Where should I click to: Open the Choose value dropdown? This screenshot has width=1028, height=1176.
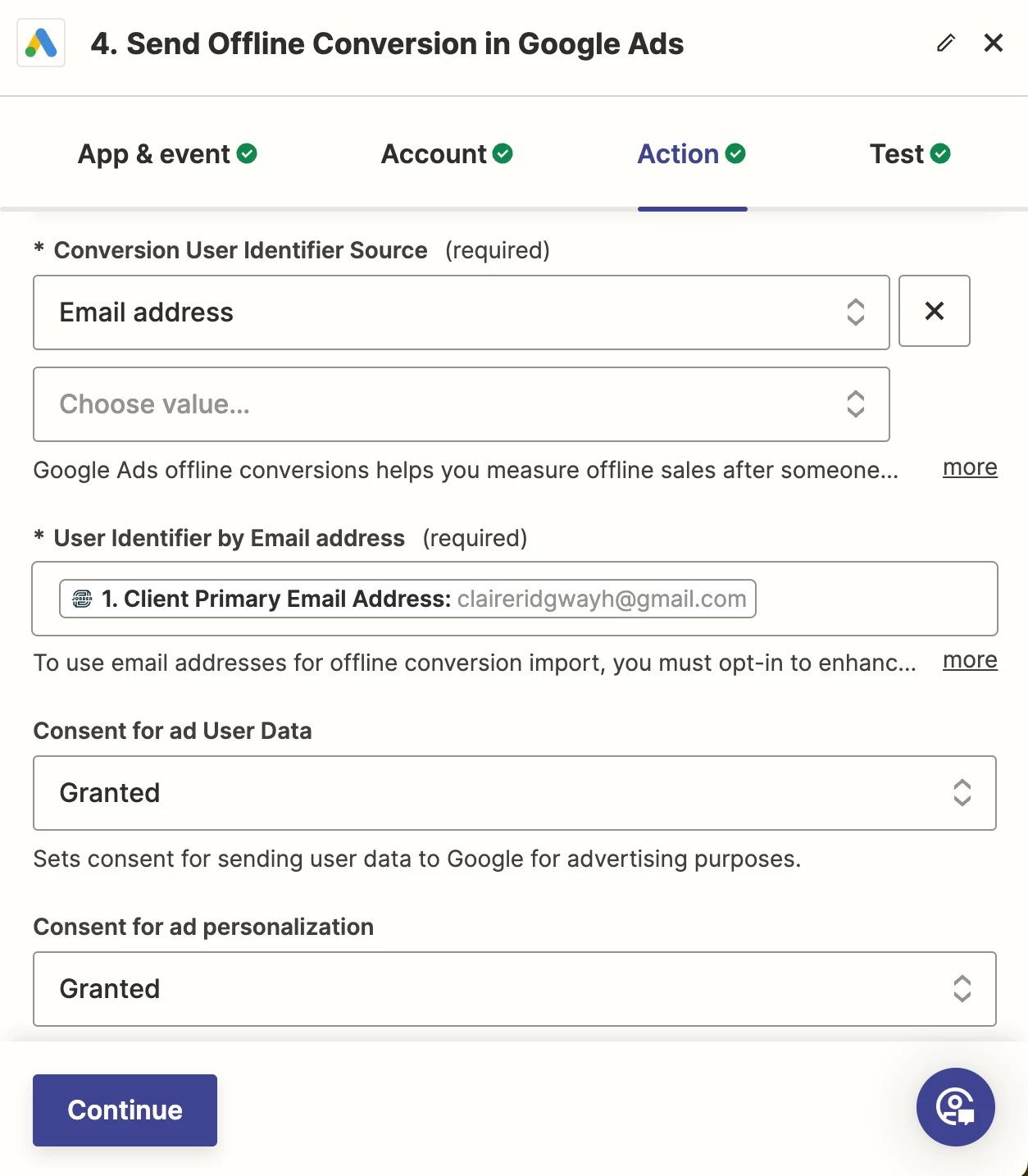[462, 404]
